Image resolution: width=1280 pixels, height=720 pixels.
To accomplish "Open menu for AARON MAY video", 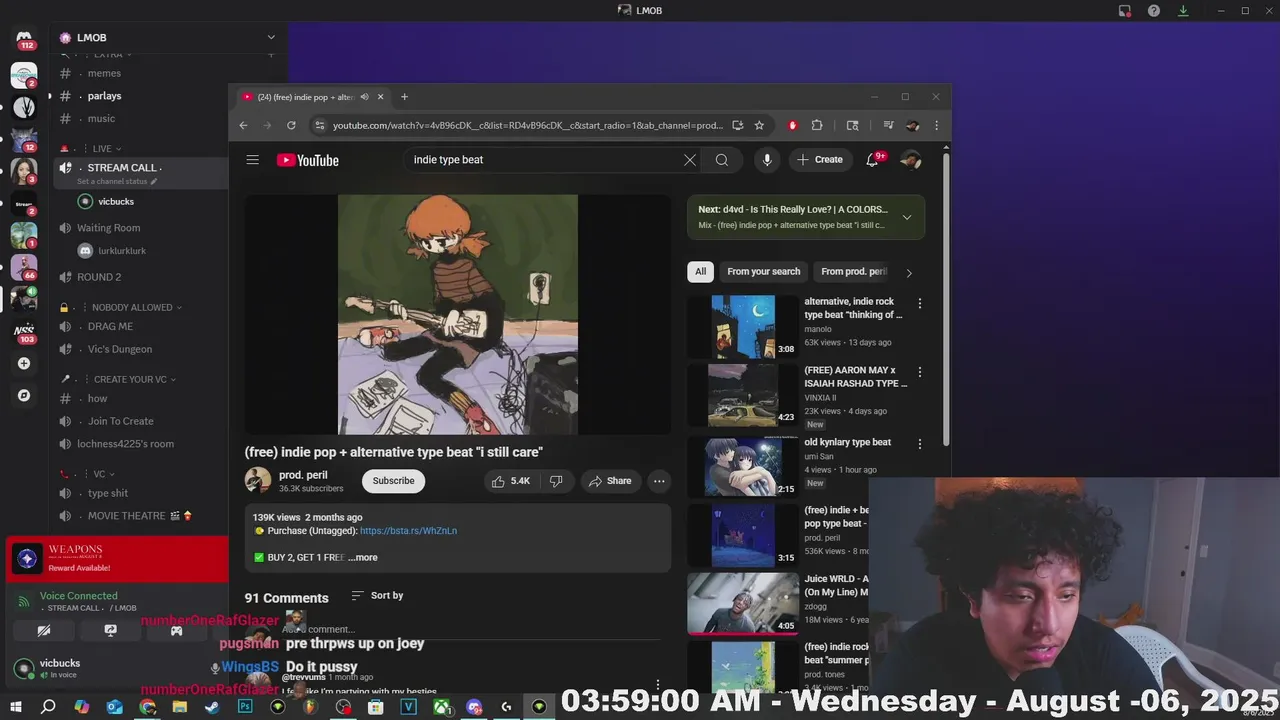I will click(x=920, y=372).
